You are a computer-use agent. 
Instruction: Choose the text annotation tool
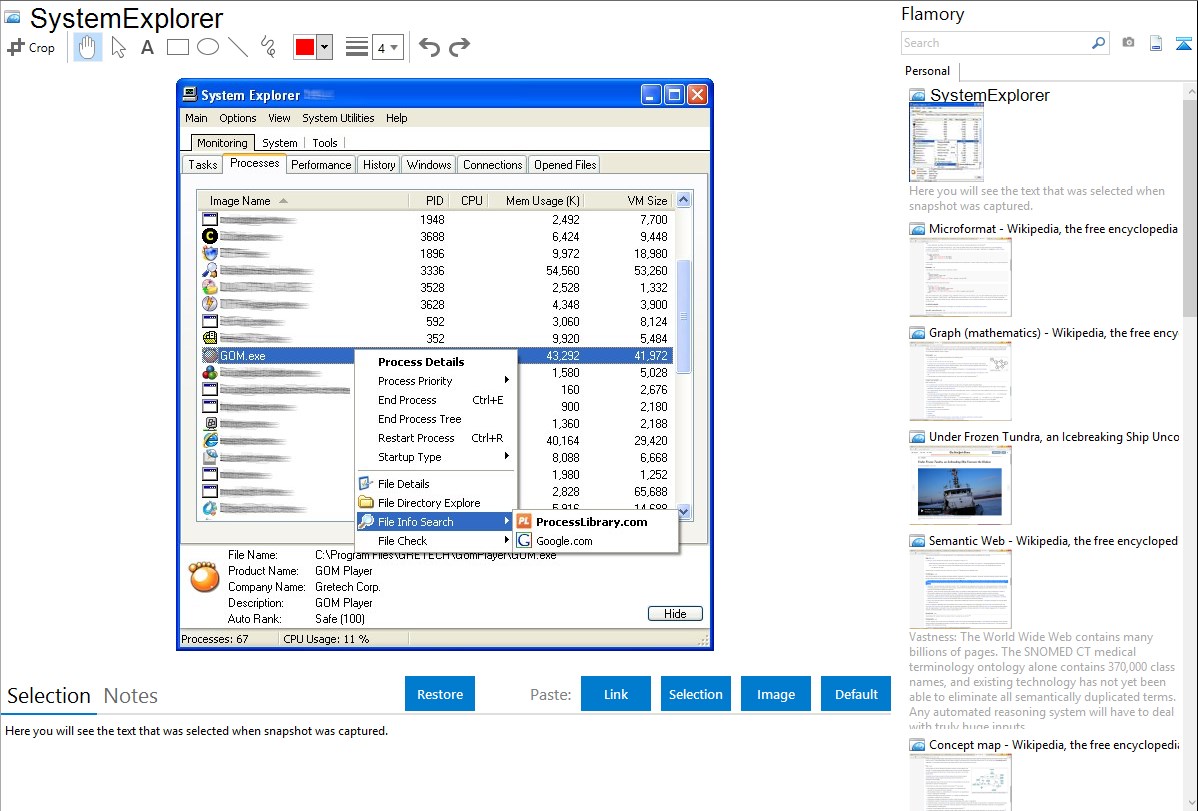[x=147, y=47]
